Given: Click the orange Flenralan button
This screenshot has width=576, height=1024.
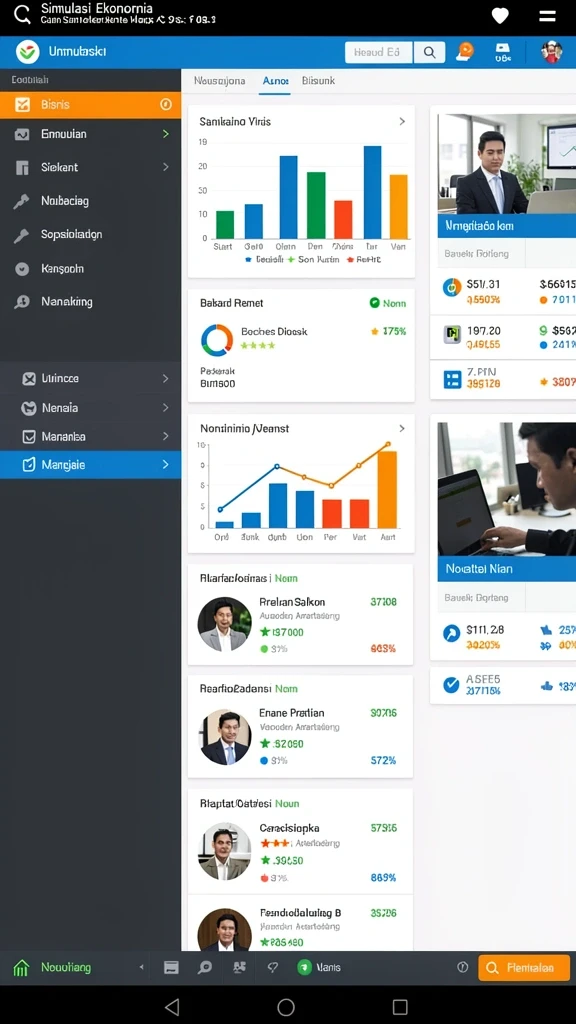Looking at the screenshot, I should 524,968.
